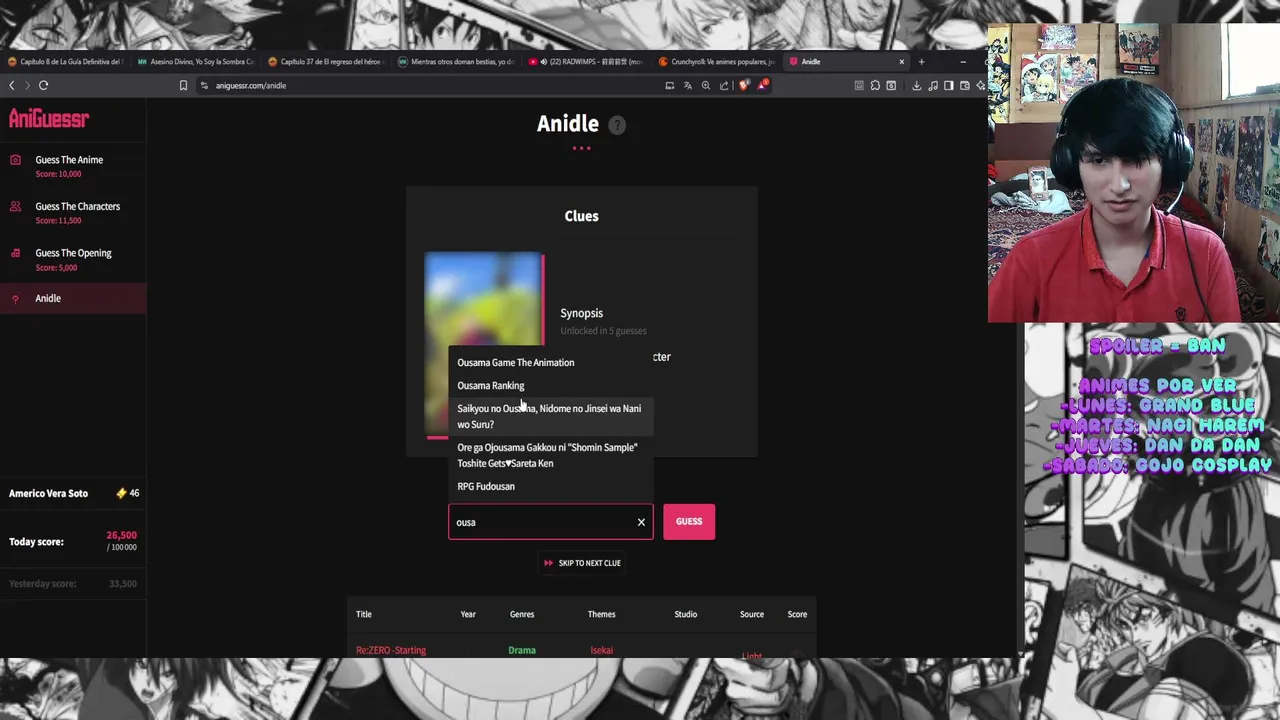Click the Synopsis clue label
Screen dimensions: 1280x720
[581, 314]
